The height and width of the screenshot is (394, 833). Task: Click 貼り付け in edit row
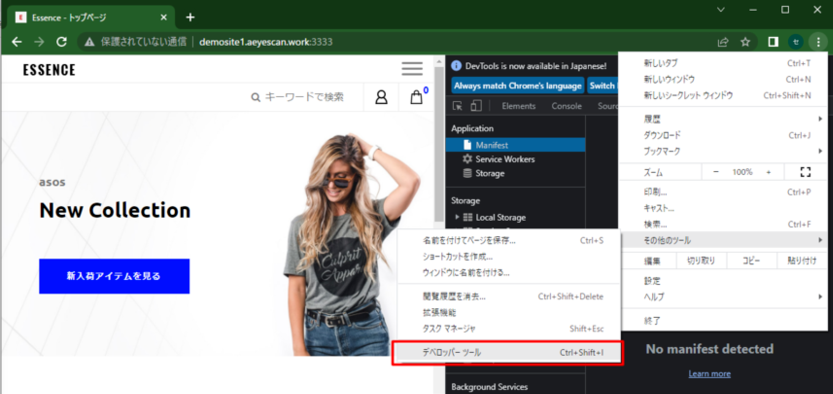[x=802, y=261]
